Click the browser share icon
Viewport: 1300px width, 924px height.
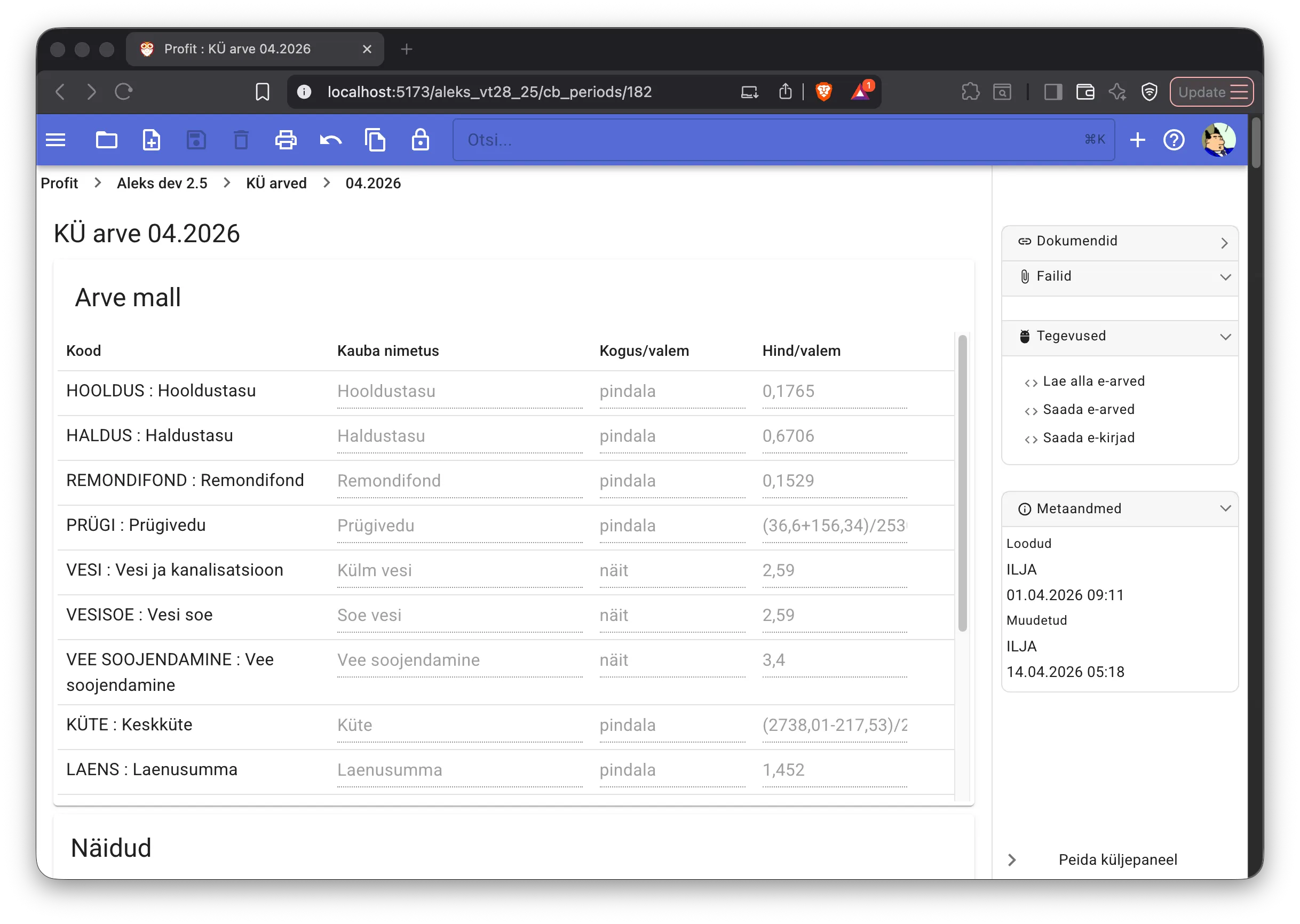coord(786,92)
